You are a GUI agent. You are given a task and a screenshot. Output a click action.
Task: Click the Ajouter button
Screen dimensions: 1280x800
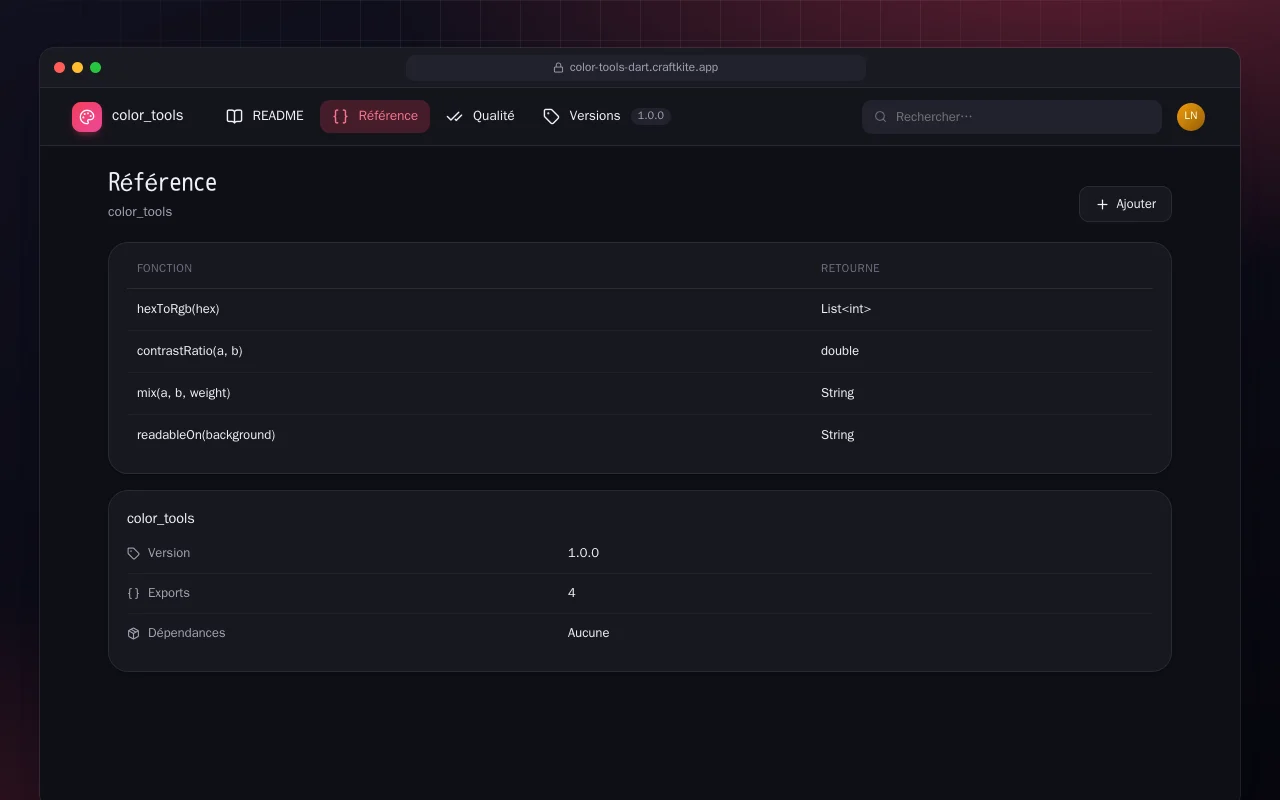click(1125, 204)
